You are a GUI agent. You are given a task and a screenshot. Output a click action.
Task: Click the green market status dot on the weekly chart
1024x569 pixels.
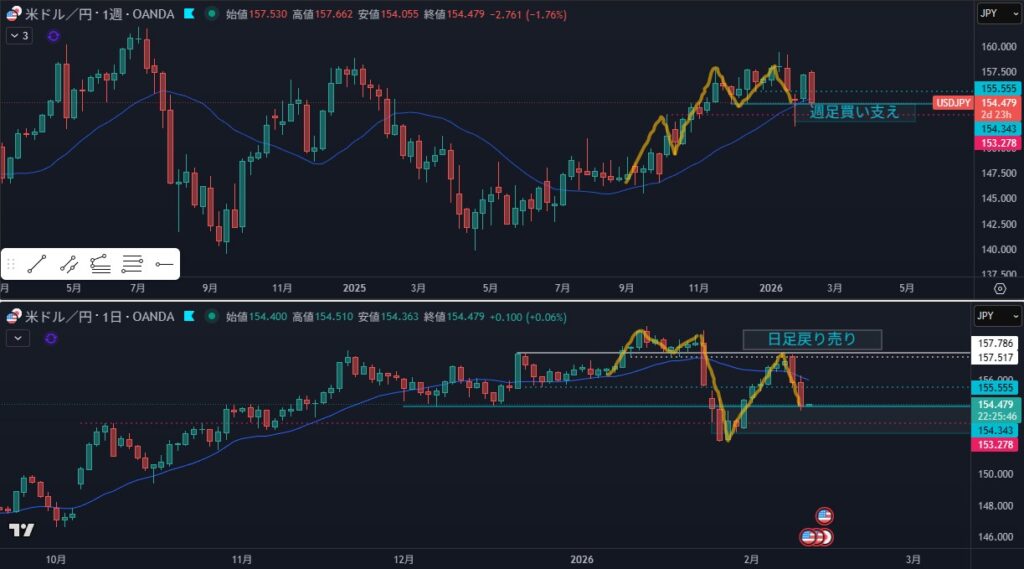(x=210, y=14)
